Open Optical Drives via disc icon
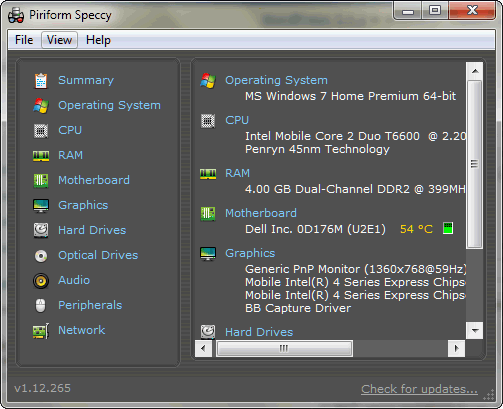The image size is (503, 409). tap(41, 256)
